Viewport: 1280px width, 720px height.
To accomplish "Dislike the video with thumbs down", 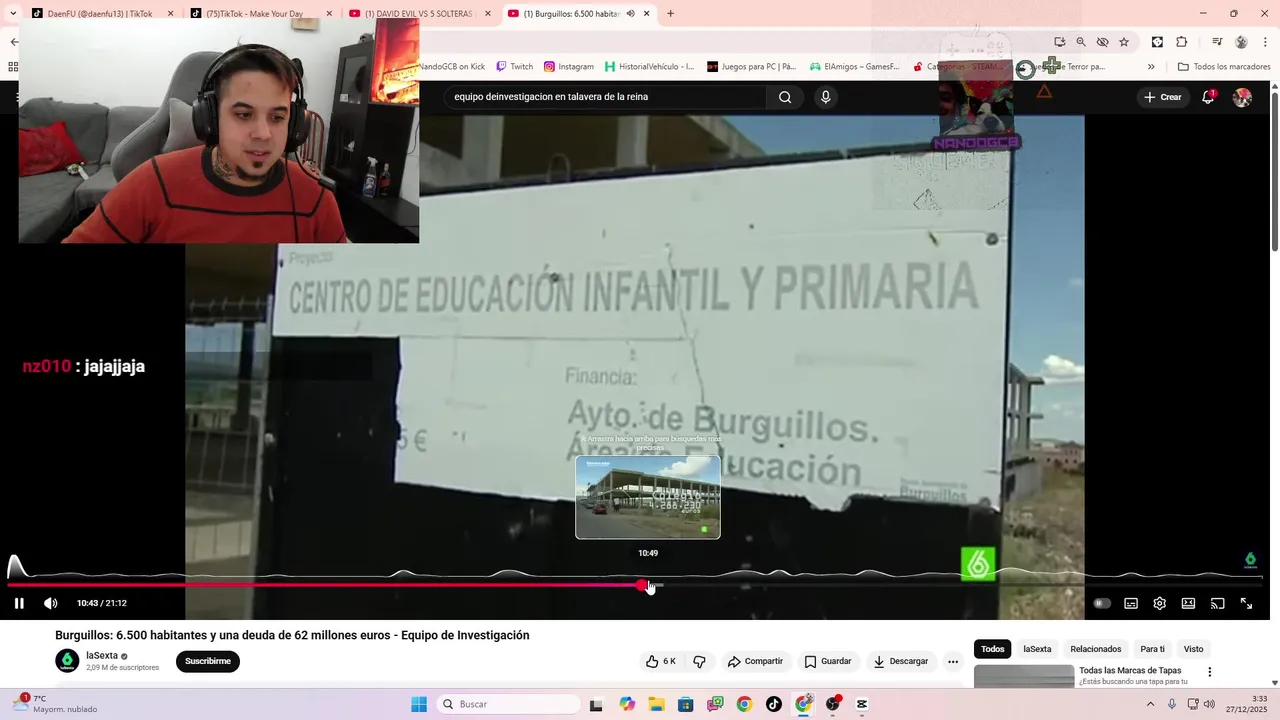I will (x=699, y=661).
